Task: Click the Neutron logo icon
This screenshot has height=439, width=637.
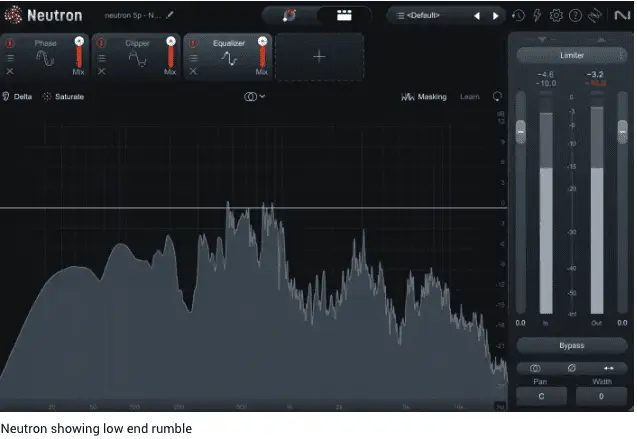Action: [13, 15]
